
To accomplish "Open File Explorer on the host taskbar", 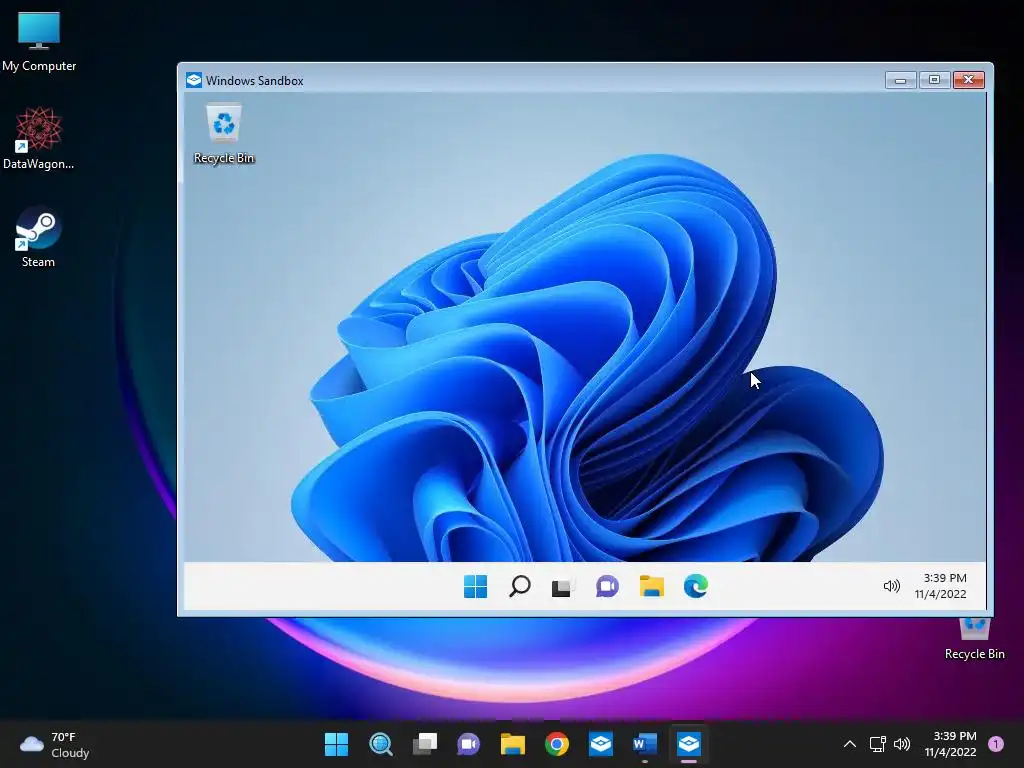I will tap(513, 744).
